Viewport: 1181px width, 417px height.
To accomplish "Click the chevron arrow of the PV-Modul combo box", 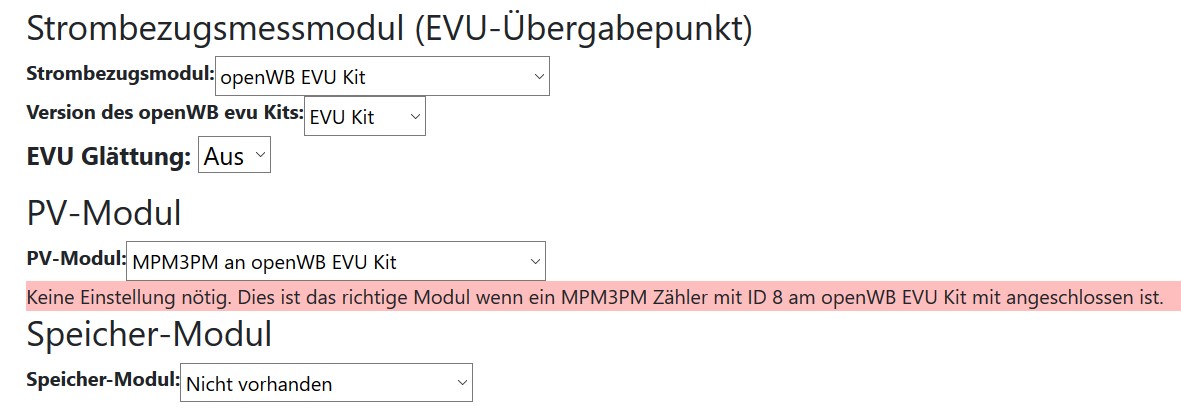I will pyautogui.click(x=535, y=261).
